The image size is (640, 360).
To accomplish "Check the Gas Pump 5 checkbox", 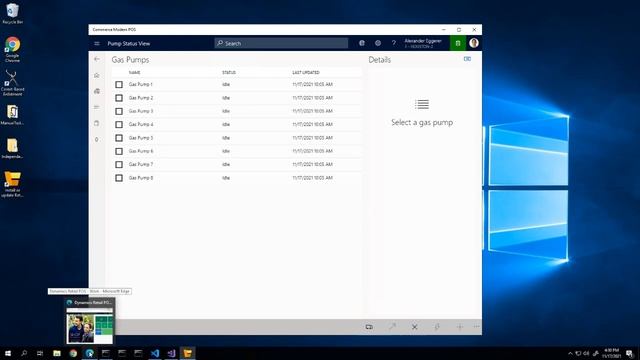I will click(119, 138).
